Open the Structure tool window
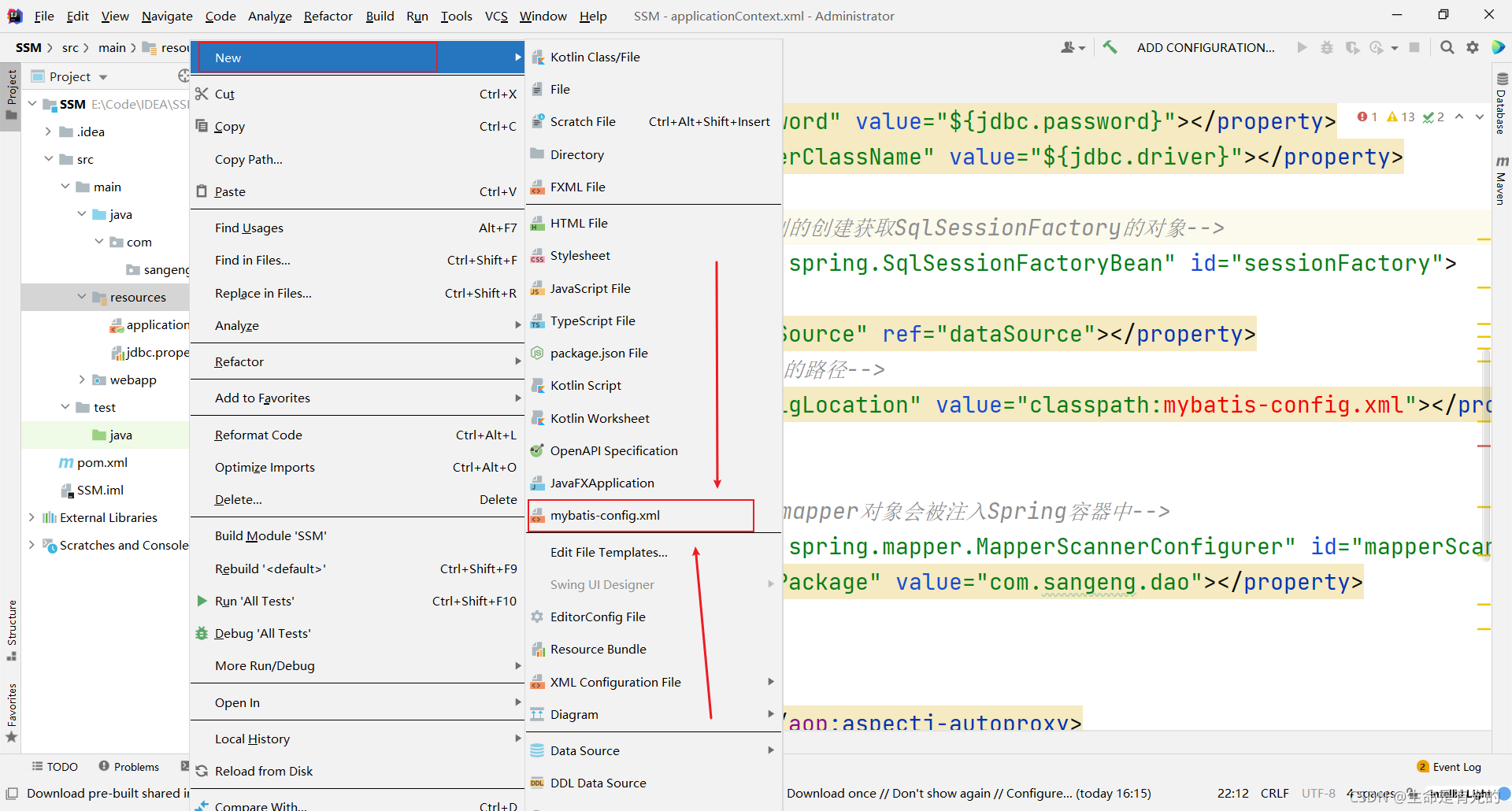Screen dimensions: 1512x811 coord(11,630)
